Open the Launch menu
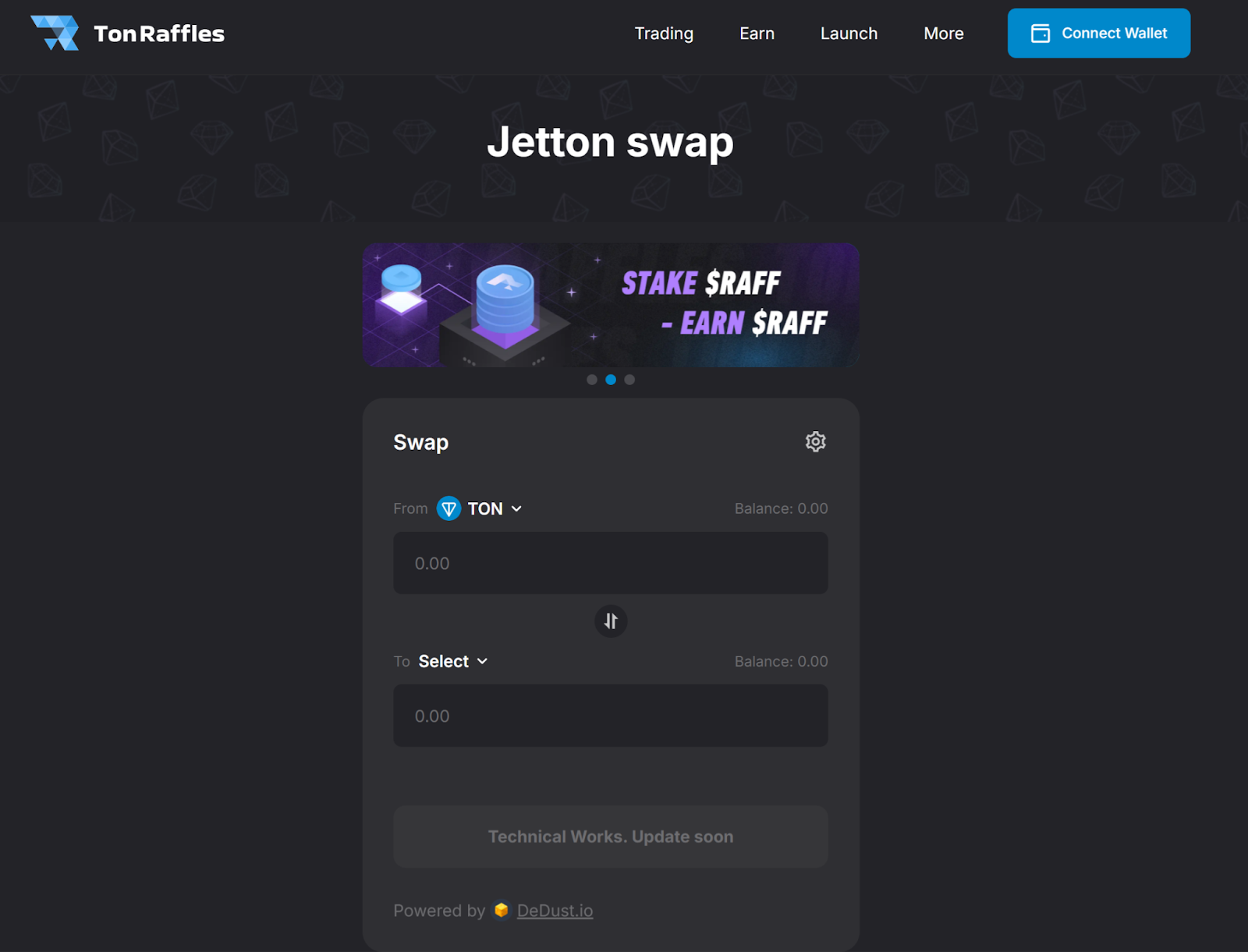This screenshot has width=1248, height=952. click(x=849, y=34)
